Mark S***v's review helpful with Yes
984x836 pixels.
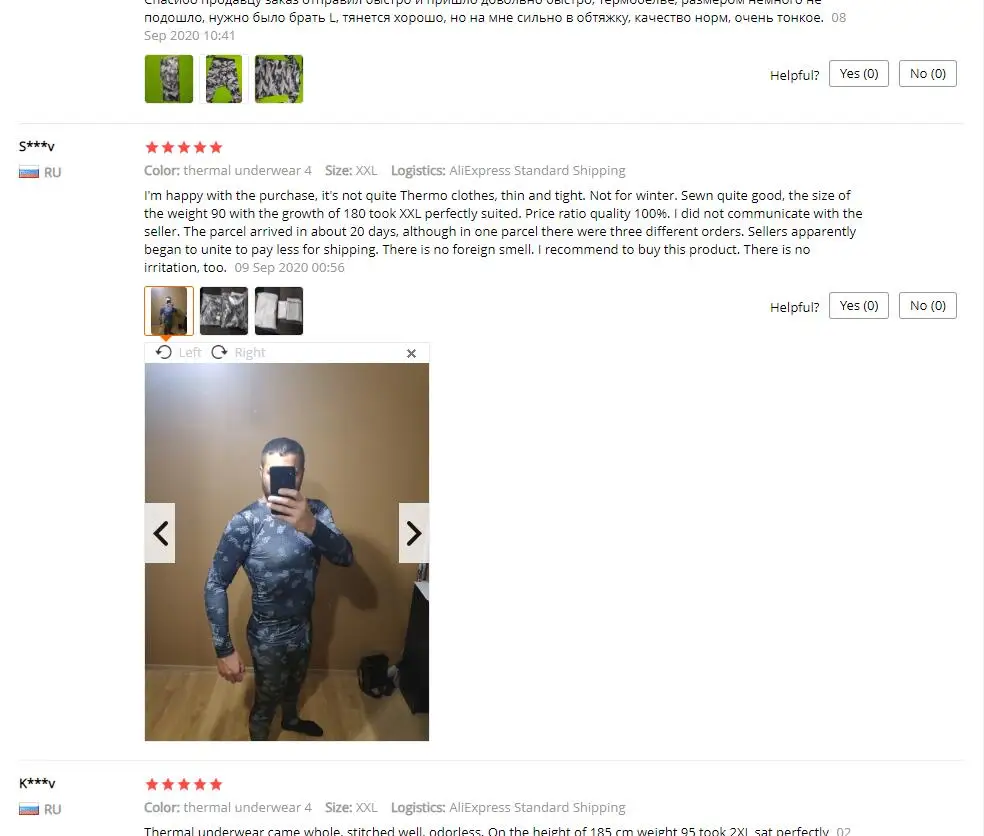point(858,306)
